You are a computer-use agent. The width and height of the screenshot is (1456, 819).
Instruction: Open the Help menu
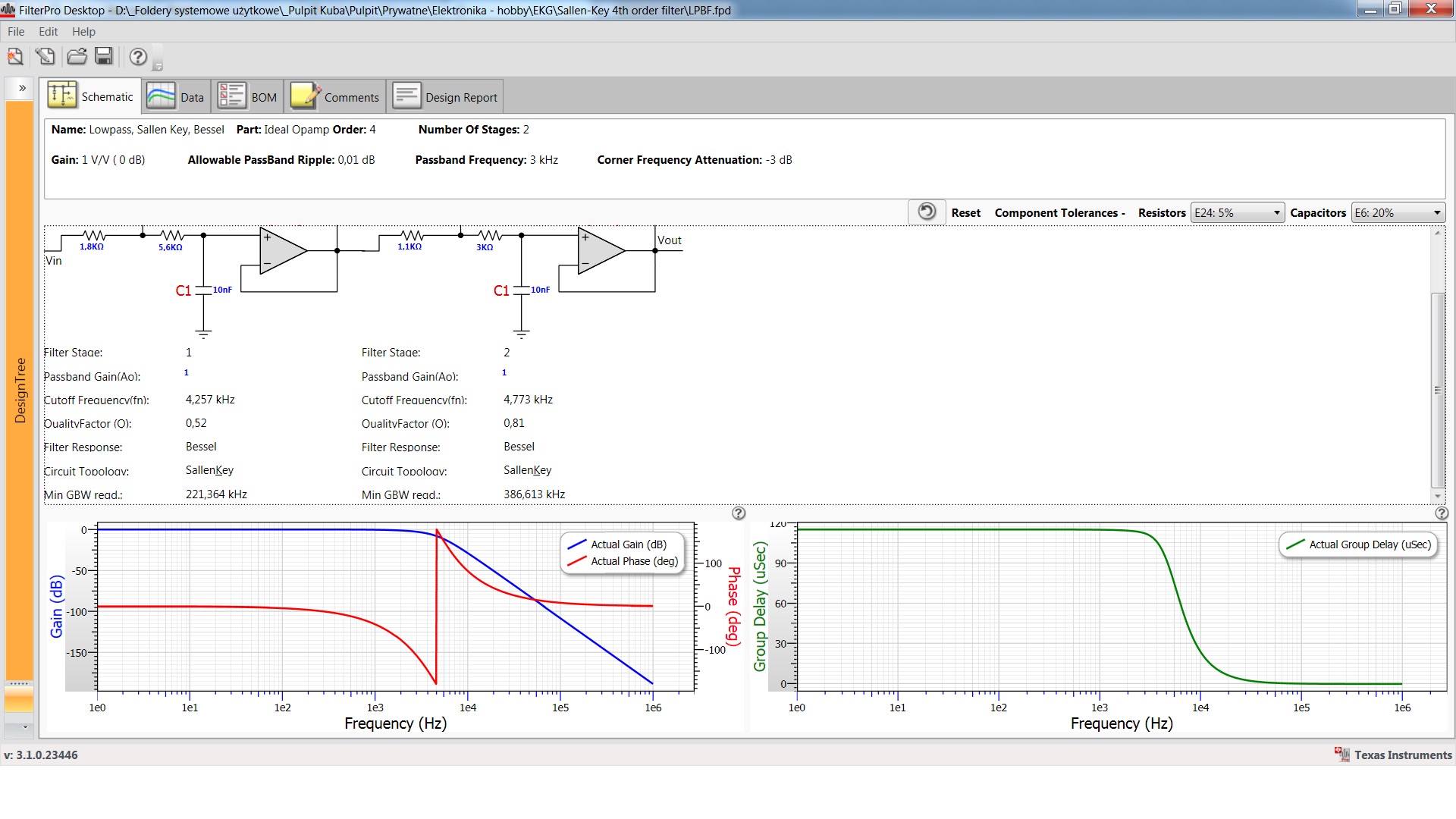point(83,32)
